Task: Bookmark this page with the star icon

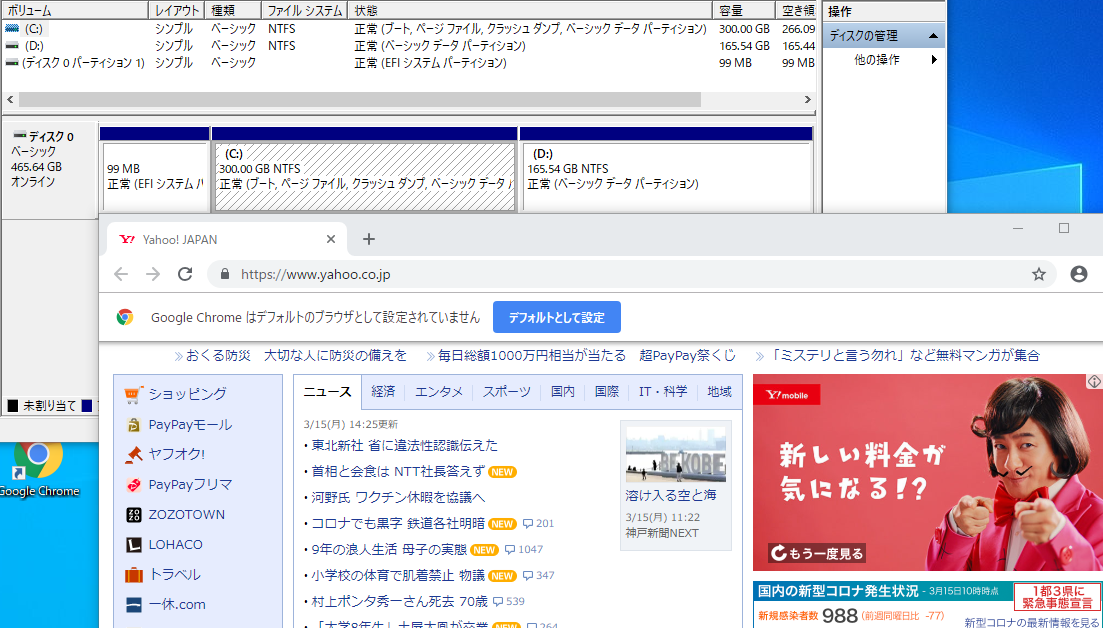Action: click(1038, 274)
